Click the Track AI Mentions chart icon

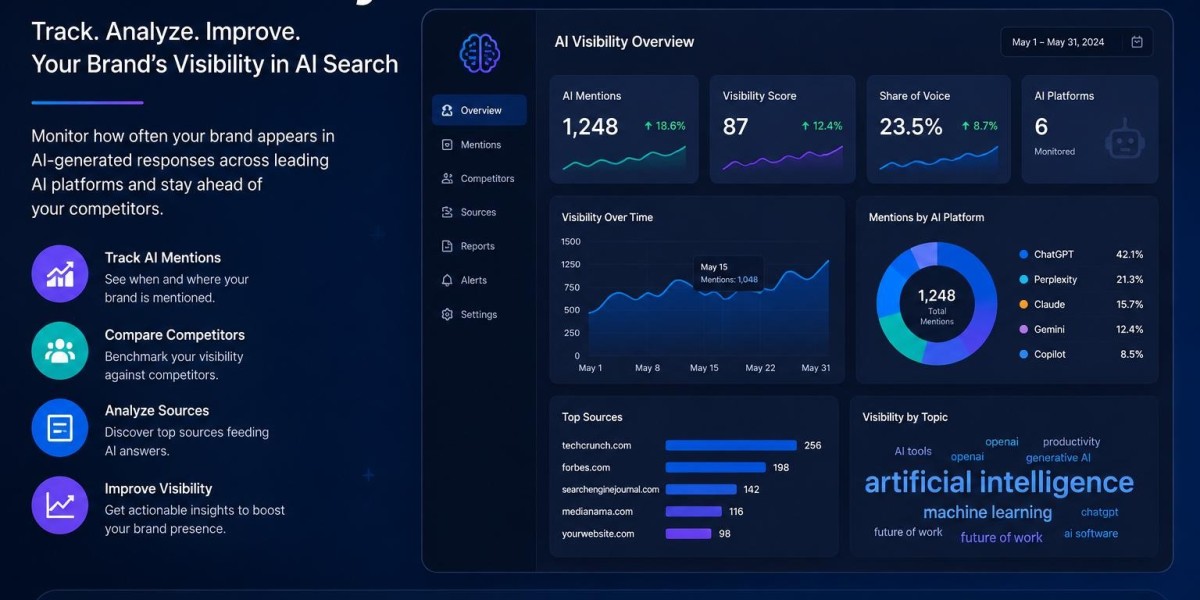60,273
